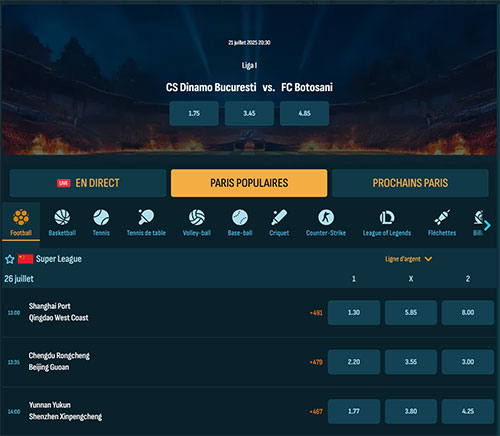
Task: Select Yunnan Yukun win odds 1.77
Action: (x=354, y=411)
